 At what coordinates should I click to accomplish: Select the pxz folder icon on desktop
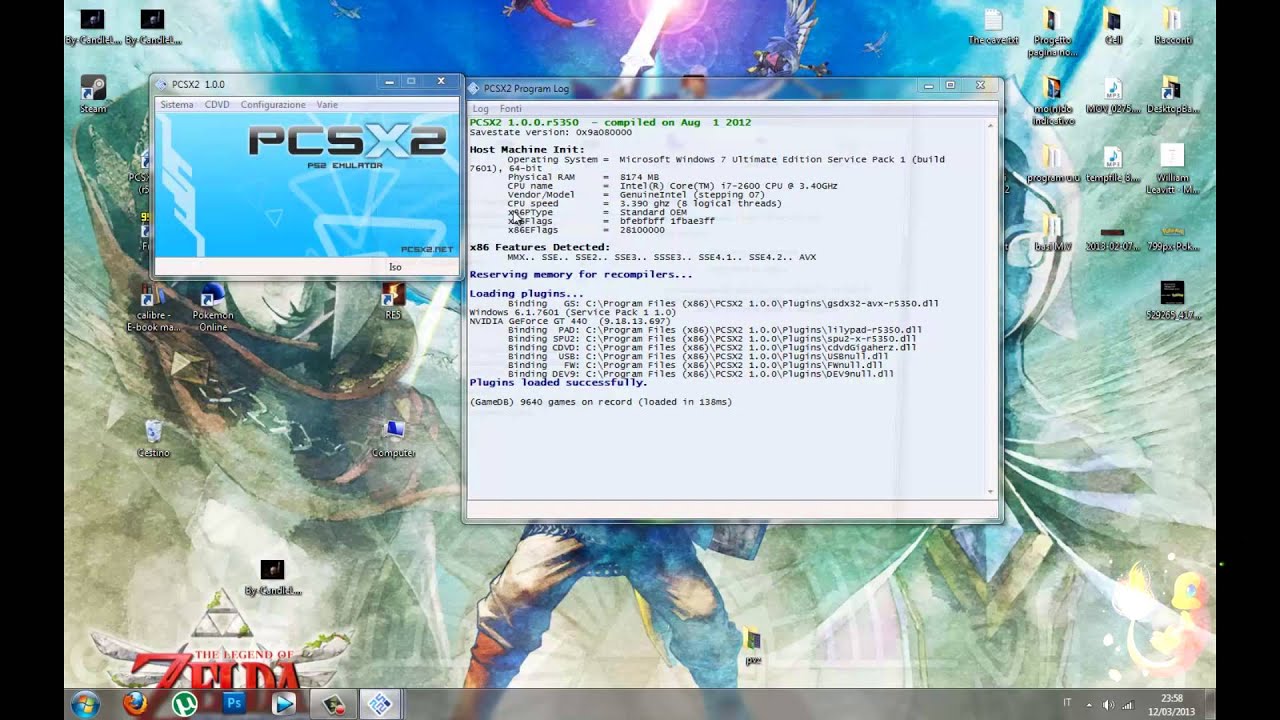pos(753,647)
